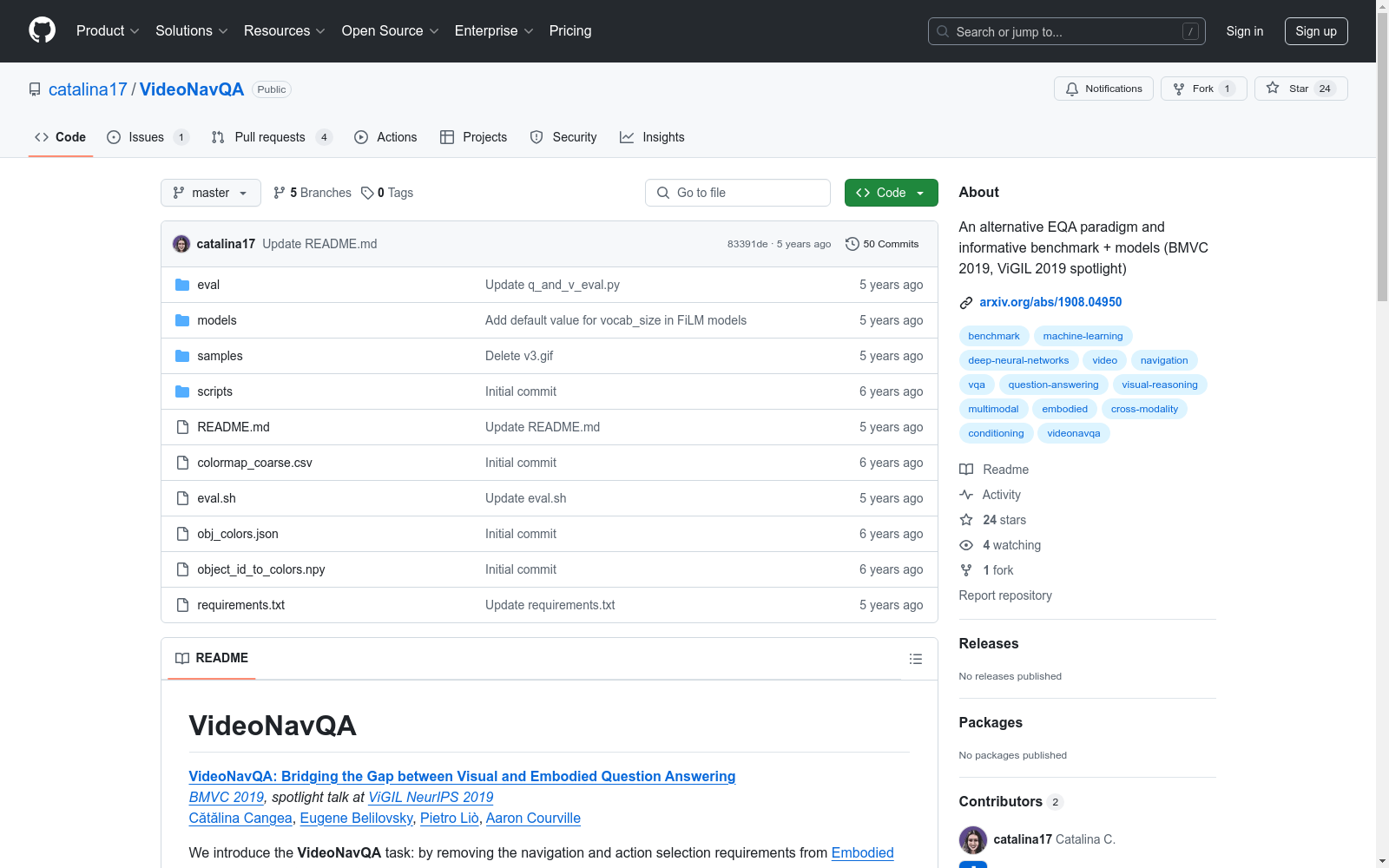Image resolution: width=1389 pixels, height=868 pixels.
Task: Open the colormap_coarse.csv file
Action: point(254,463)
